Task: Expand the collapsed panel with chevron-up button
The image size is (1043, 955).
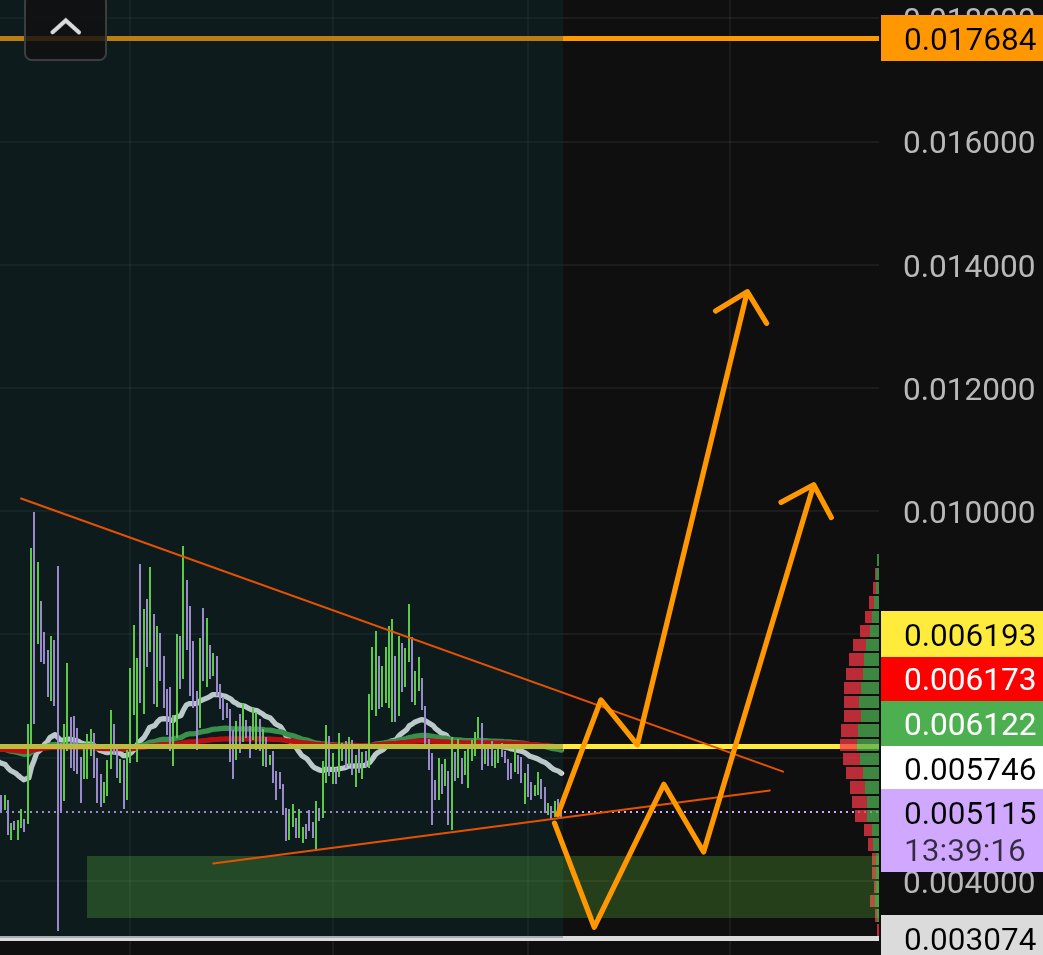Action: [65, 28]
